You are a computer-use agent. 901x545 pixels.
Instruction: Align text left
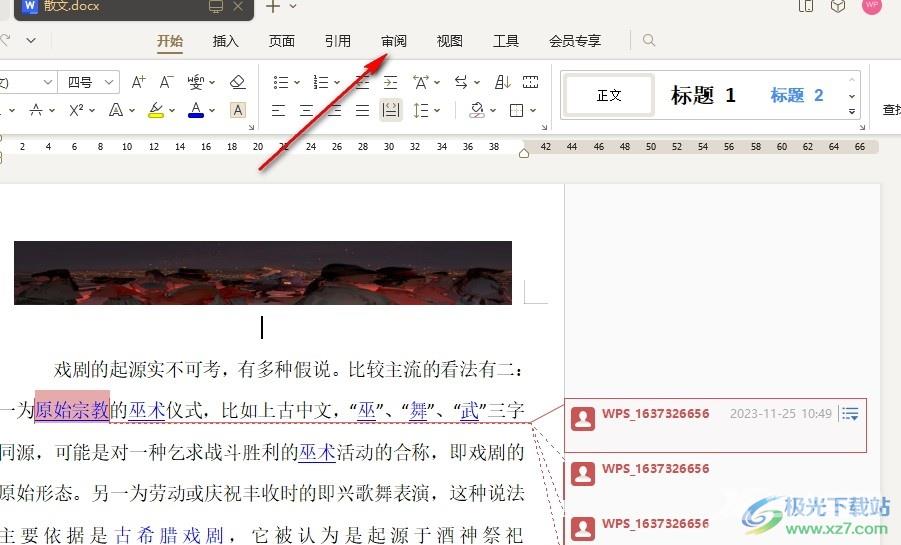pos(278,110)
